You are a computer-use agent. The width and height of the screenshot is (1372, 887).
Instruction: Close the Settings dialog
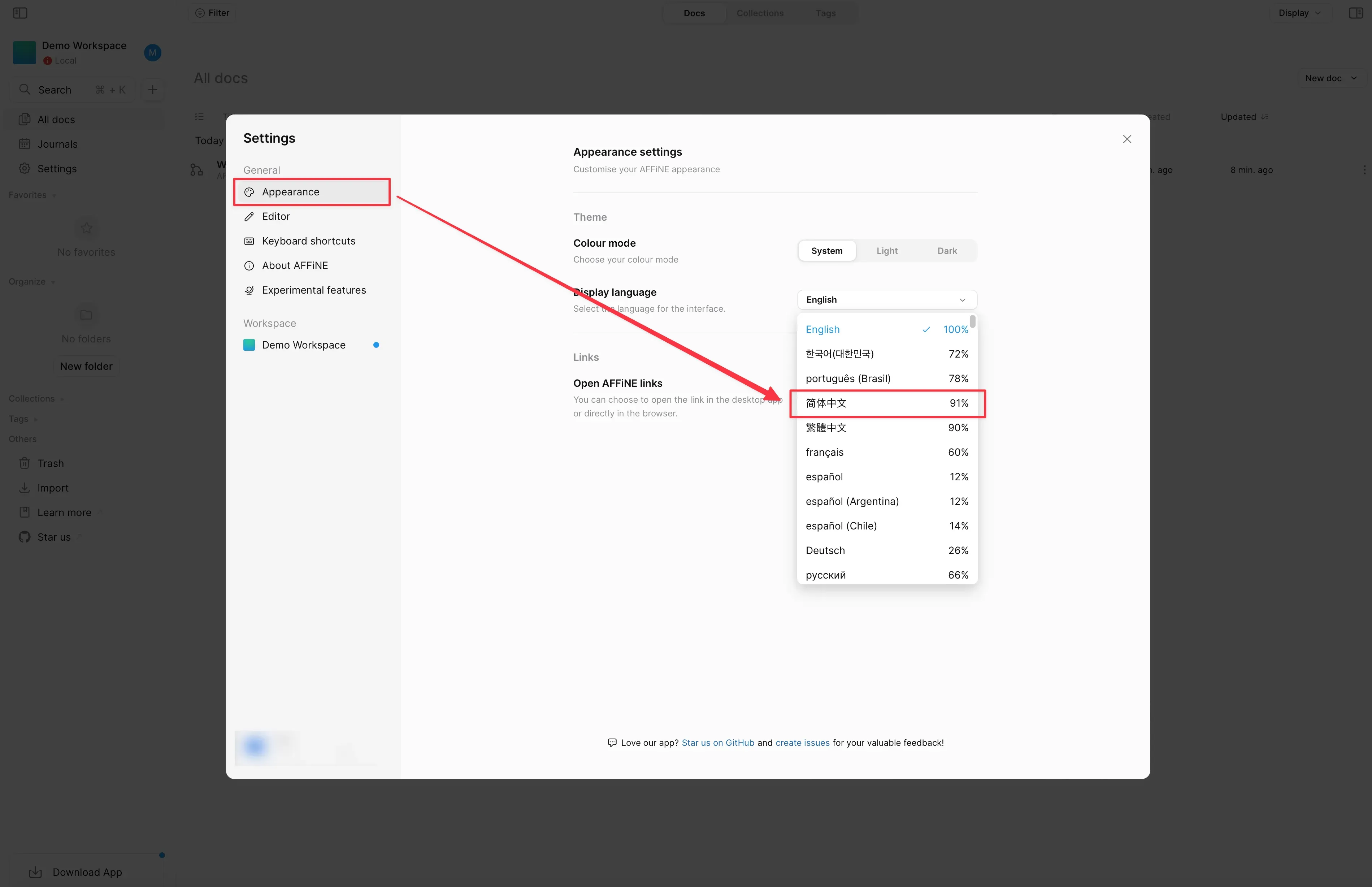click(x=1127, y=139)
